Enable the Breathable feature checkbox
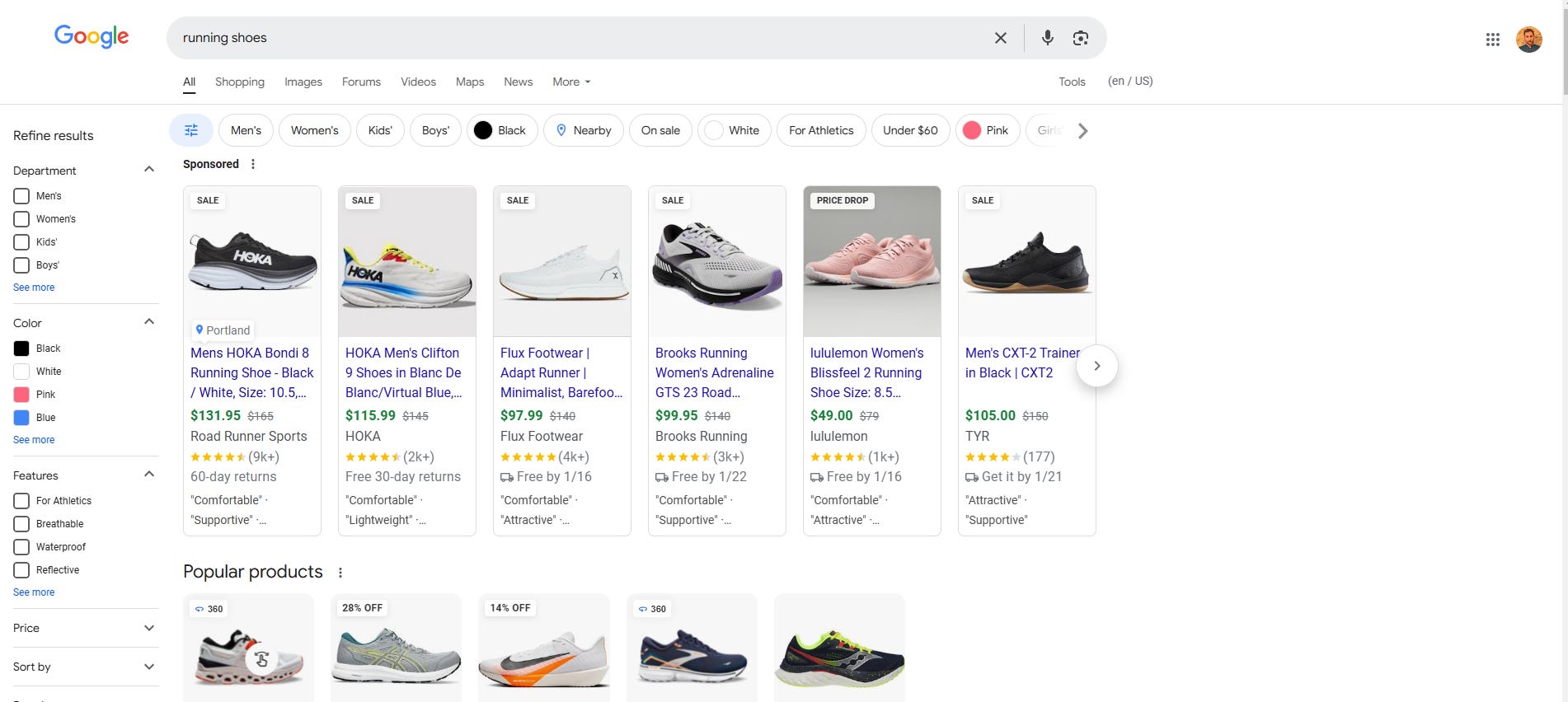The width and height of the screenshot is (1568, 702). click(21, 524)
